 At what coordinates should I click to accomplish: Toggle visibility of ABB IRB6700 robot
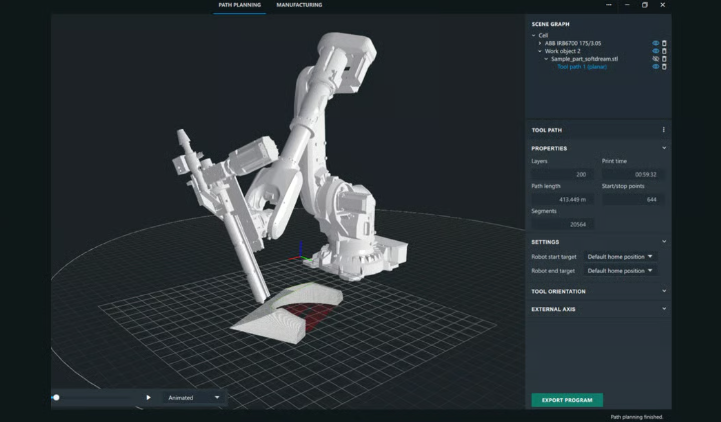(x=656, y=43)
